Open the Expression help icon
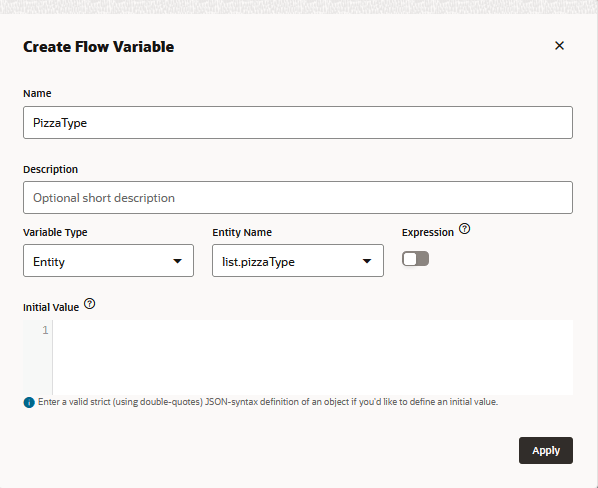 (465, 229)
